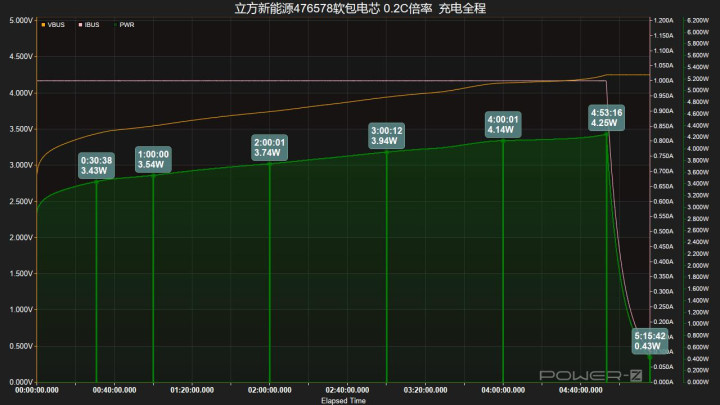
Task: Select the 1:00:00 3.54W marker label
Action: [x=153, y=159]
